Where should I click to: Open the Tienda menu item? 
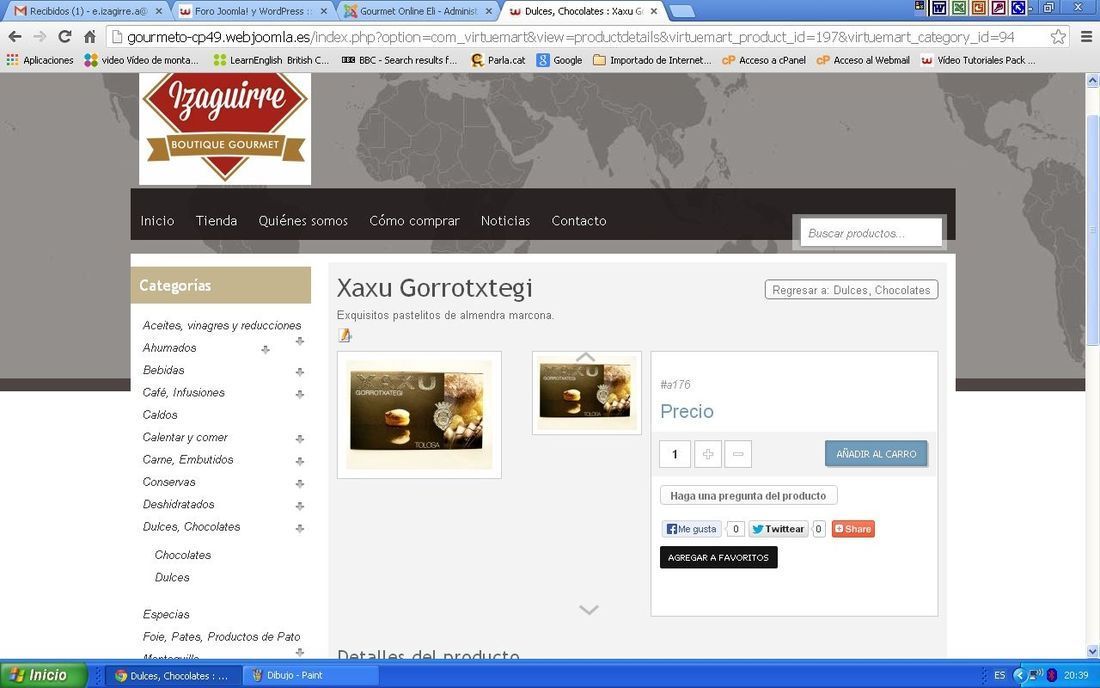216,221
